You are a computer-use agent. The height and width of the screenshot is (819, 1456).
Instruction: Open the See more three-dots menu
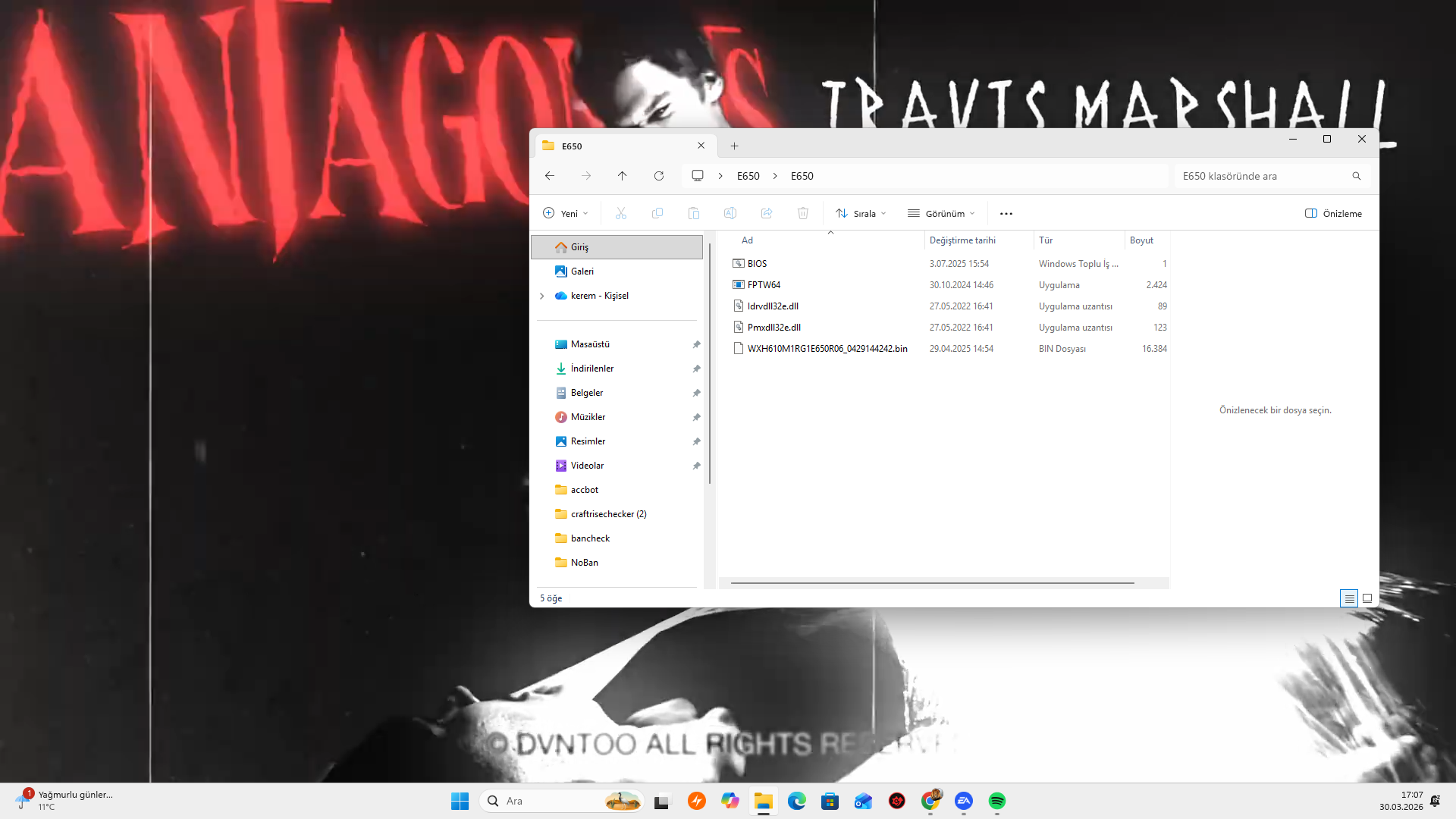(x=1006, y=214)
